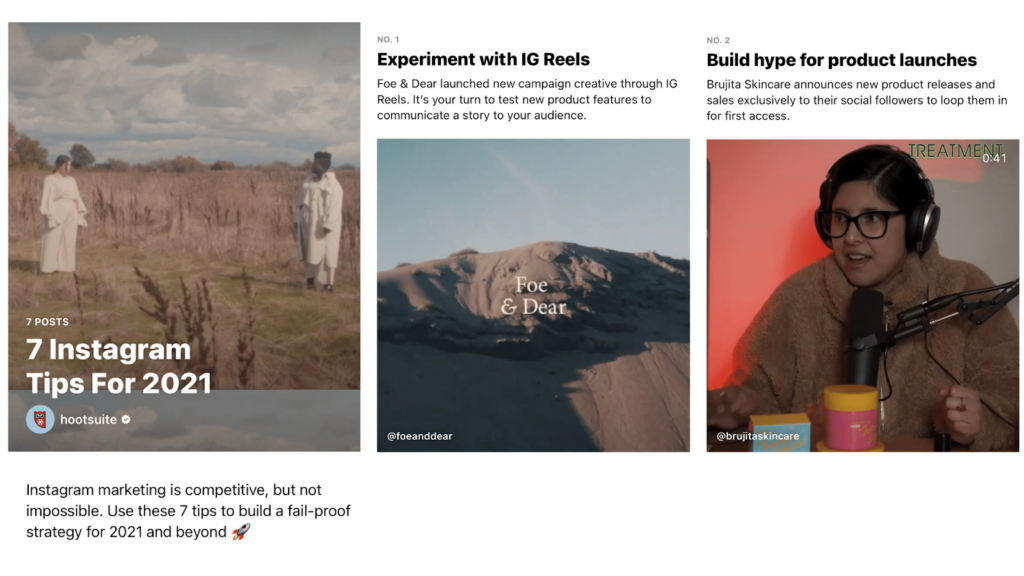This screenshot has height=576, width=1024.
Task: Click the TREATMENT text overlay on the video
Action: [954, 150]
